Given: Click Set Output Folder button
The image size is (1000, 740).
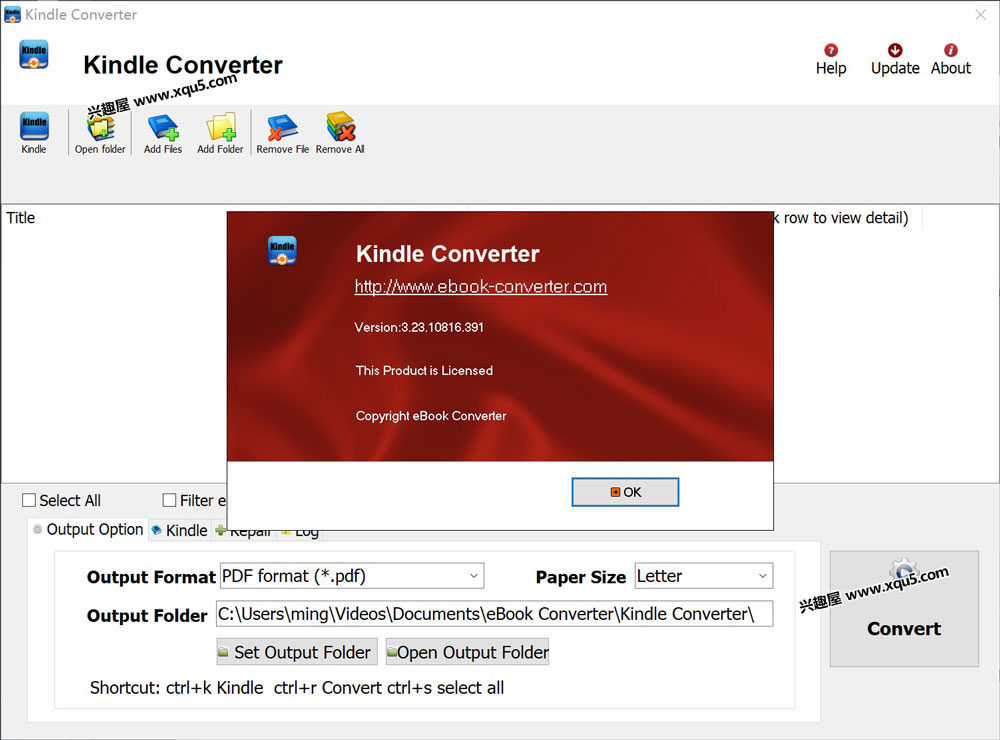Looking at the screenshot, I should 297,652.
